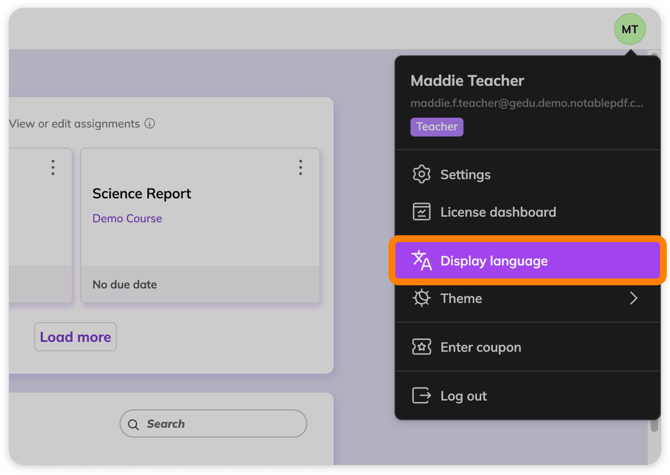Viewport: 670px width, 475px height.
Task: Click the magnifier icon in the Search field
Action: [x=133, y=424]
